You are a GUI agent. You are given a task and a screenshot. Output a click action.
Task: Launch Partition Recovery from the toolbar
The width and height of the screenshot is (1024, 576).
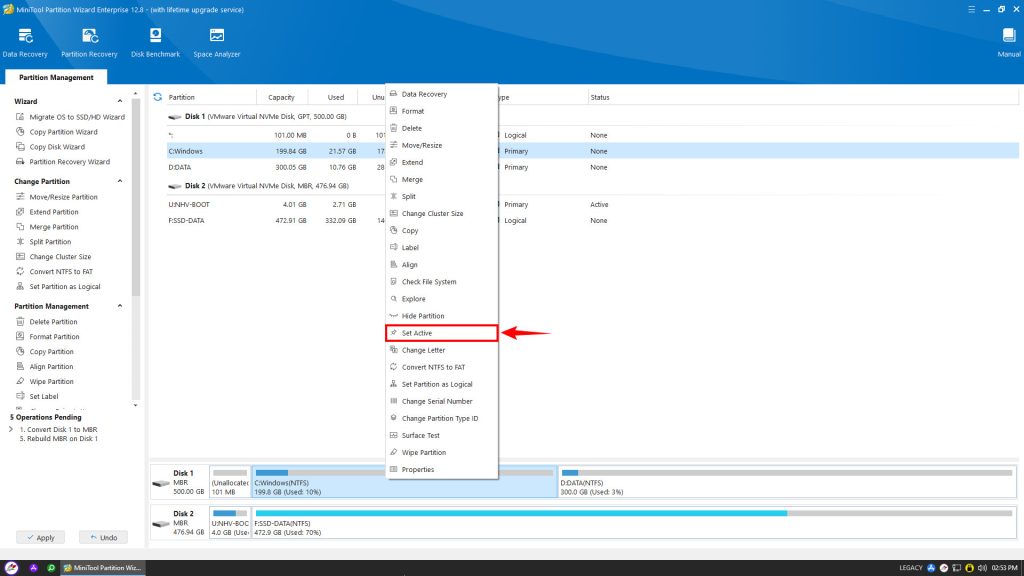[89, 43]
